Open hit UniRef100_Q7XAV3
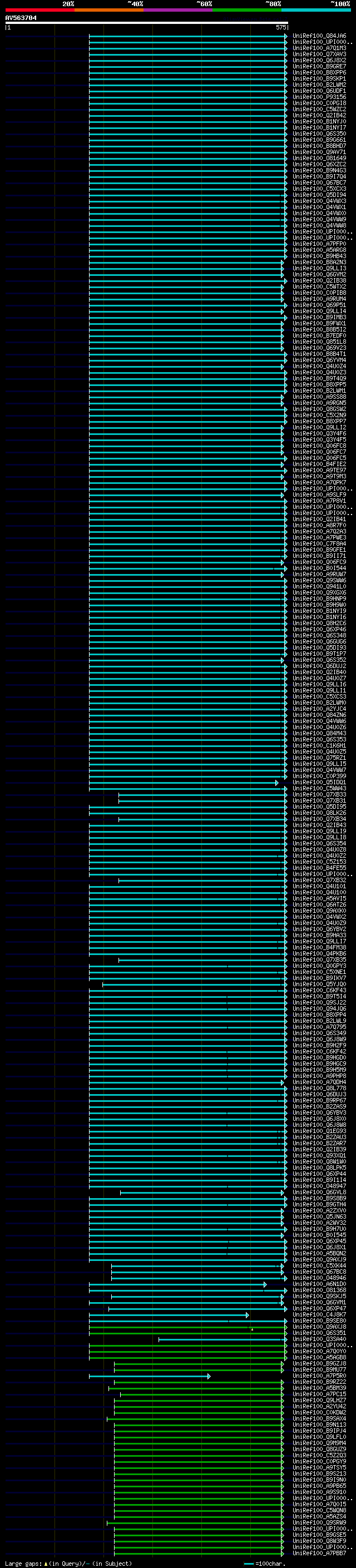Viewport: 356px width, 1568px height. (319, 54)
